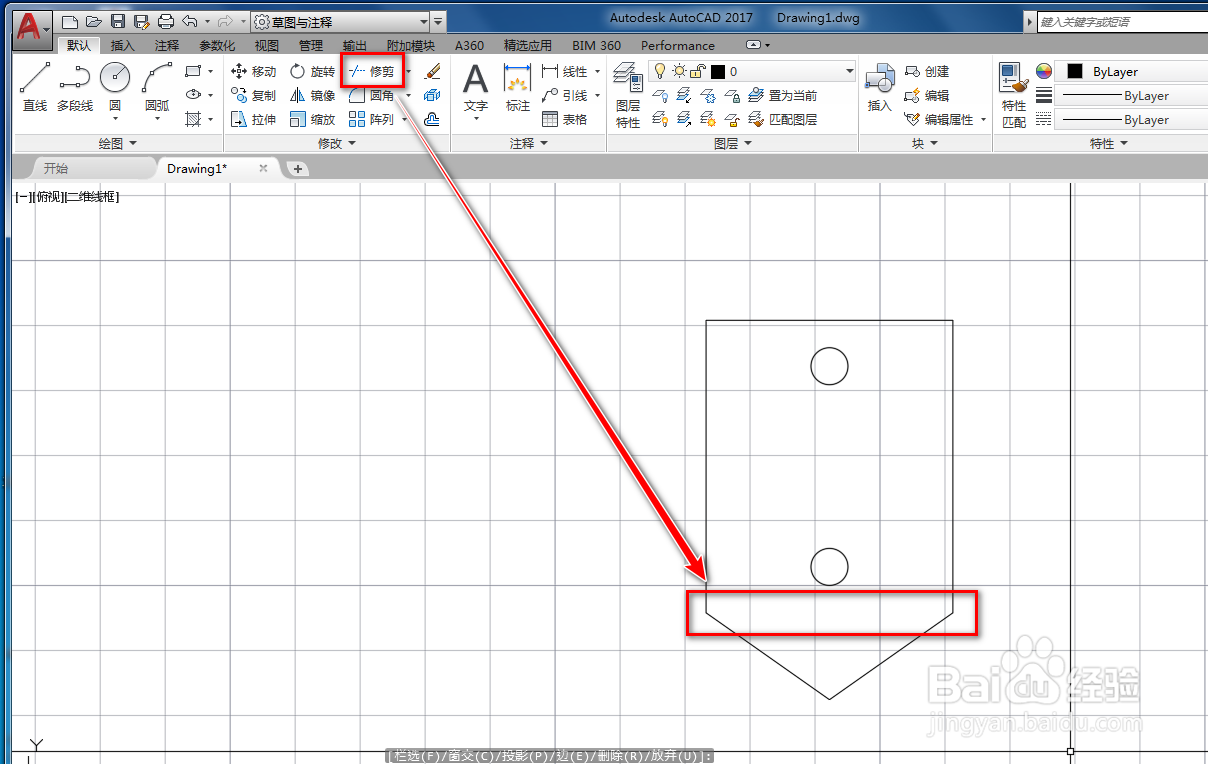Screen dimensions: 1208x764
Task: Open the workspace 草图与注释 dropdown
Action: pyautogui.click(x=339, y=21)
